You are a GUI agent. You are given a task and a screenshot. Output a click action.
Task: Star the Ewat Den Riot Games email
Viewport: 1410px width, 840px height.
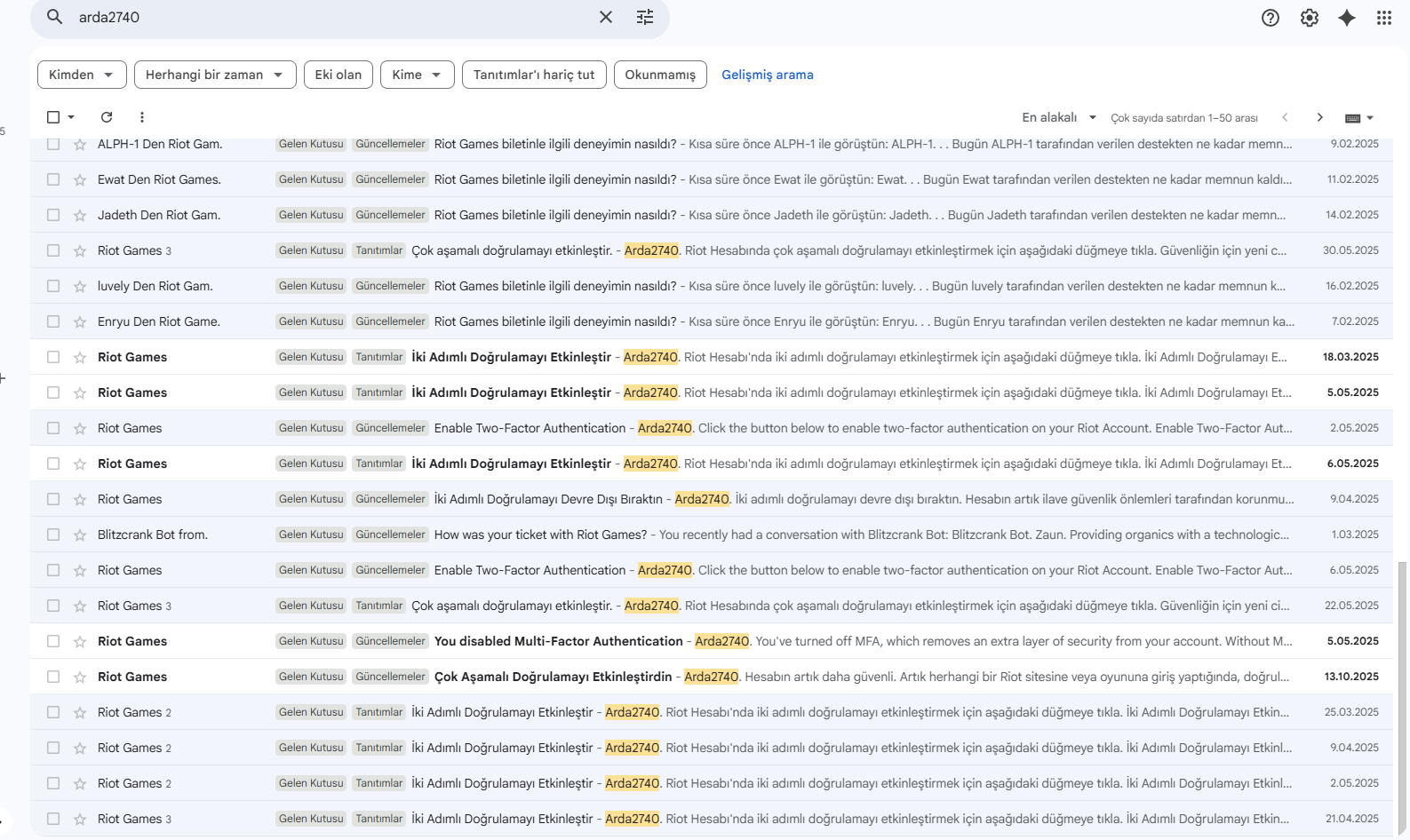click(80, 179)
